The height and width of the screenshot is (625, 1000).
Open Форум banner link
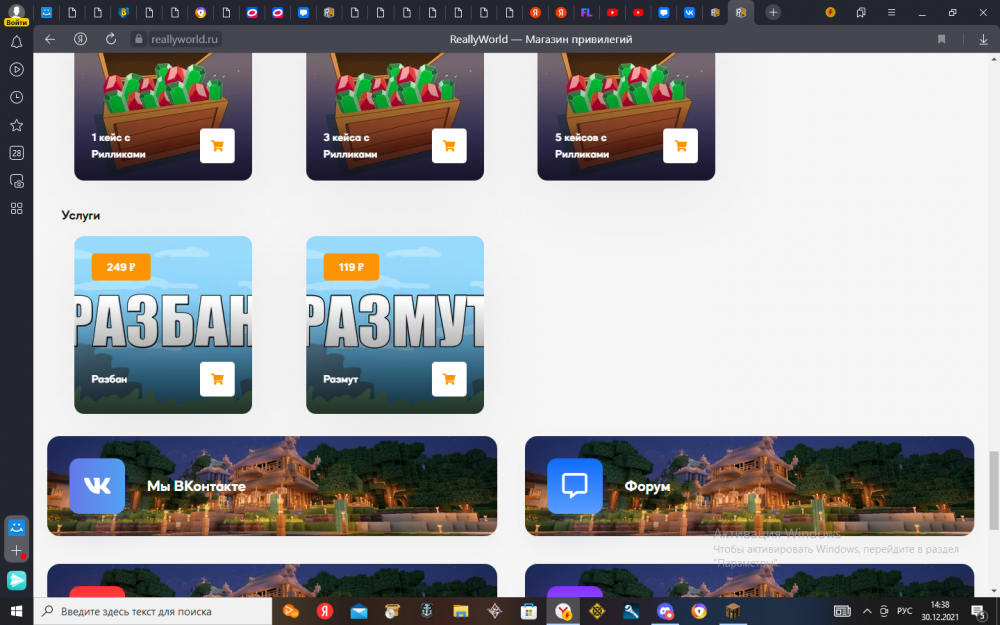(749, 485)
